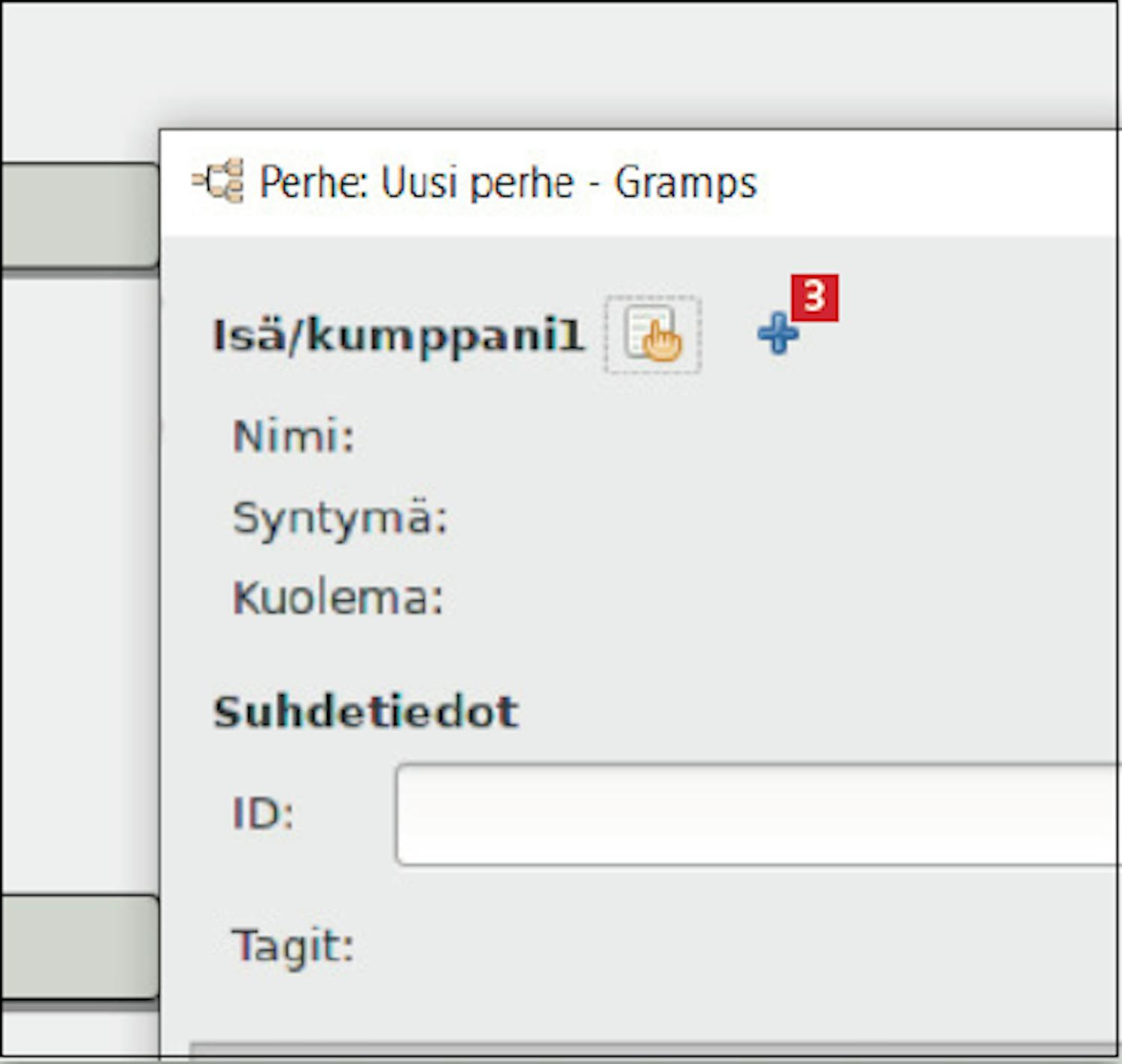Click the Kuolema label
The width and height of the screenshot is (1122, 1064).
pos(338,598)
